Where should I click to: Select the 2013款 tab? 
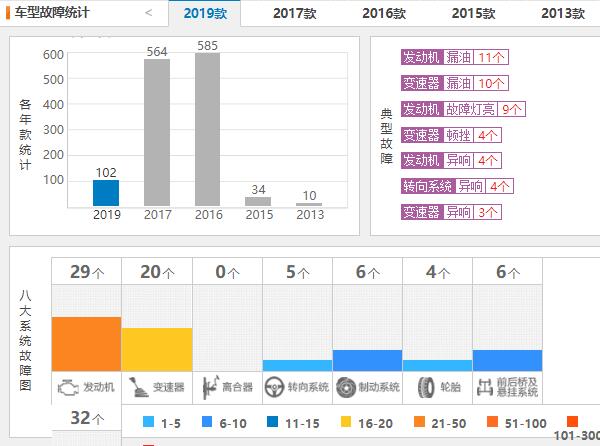pyautogui.click(x=563, y=13)
